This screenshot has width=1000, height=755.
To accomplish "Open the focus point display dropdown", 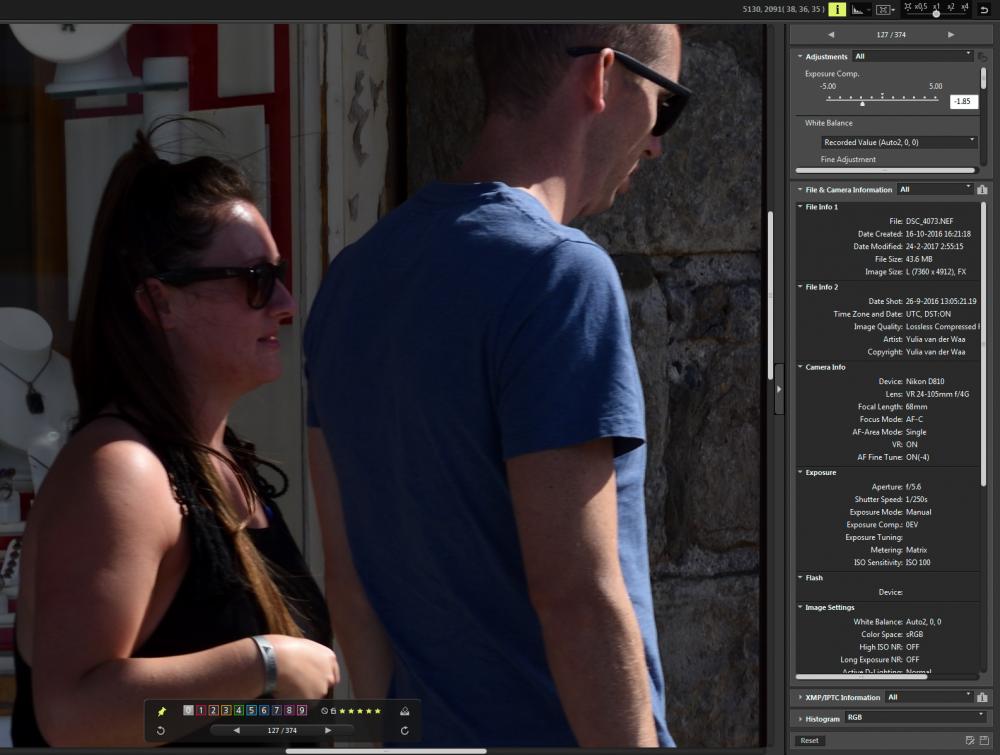I will 885,10.
